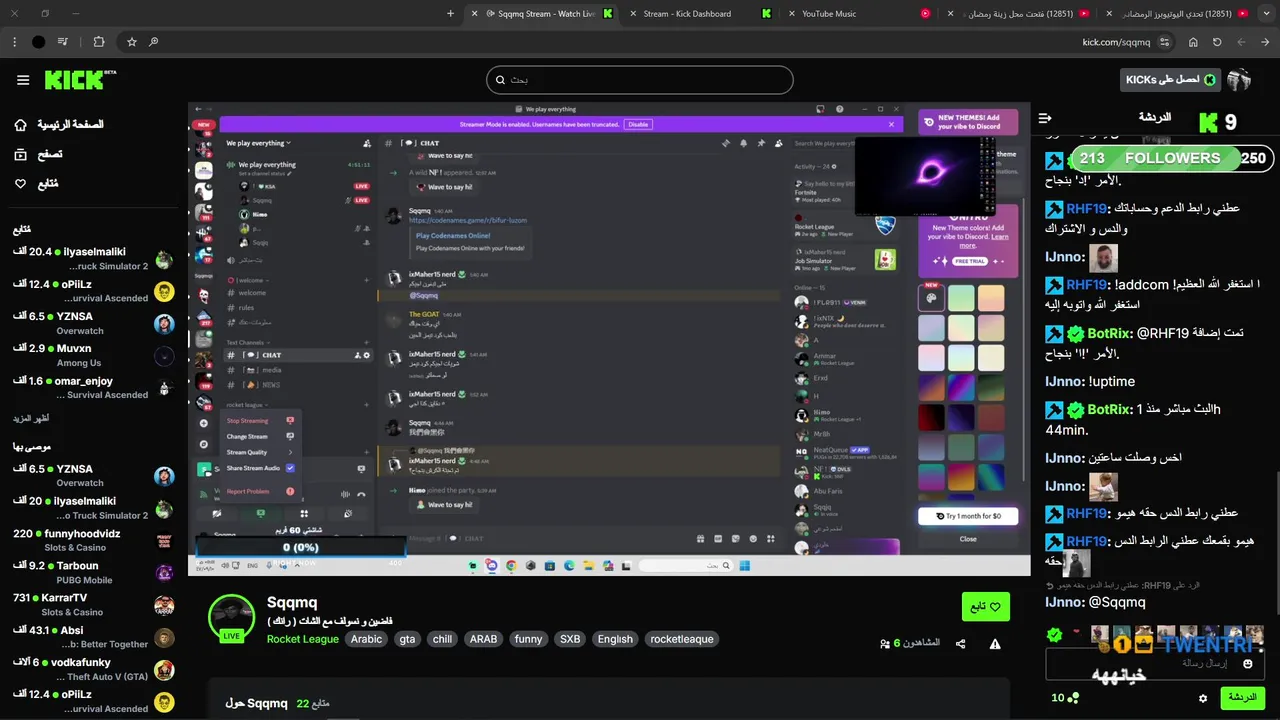The width and height of the screenshot is (1280, 720).
Task: Click the Get KICKs button in header
Action: pos(1171,80)
